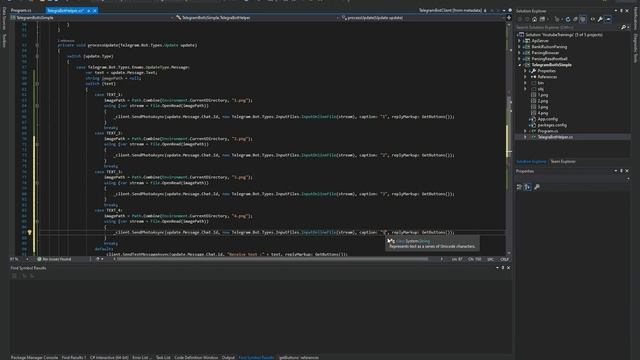Click the No issues found status indicator
This screenshot has height=360, width=640.
54,259
